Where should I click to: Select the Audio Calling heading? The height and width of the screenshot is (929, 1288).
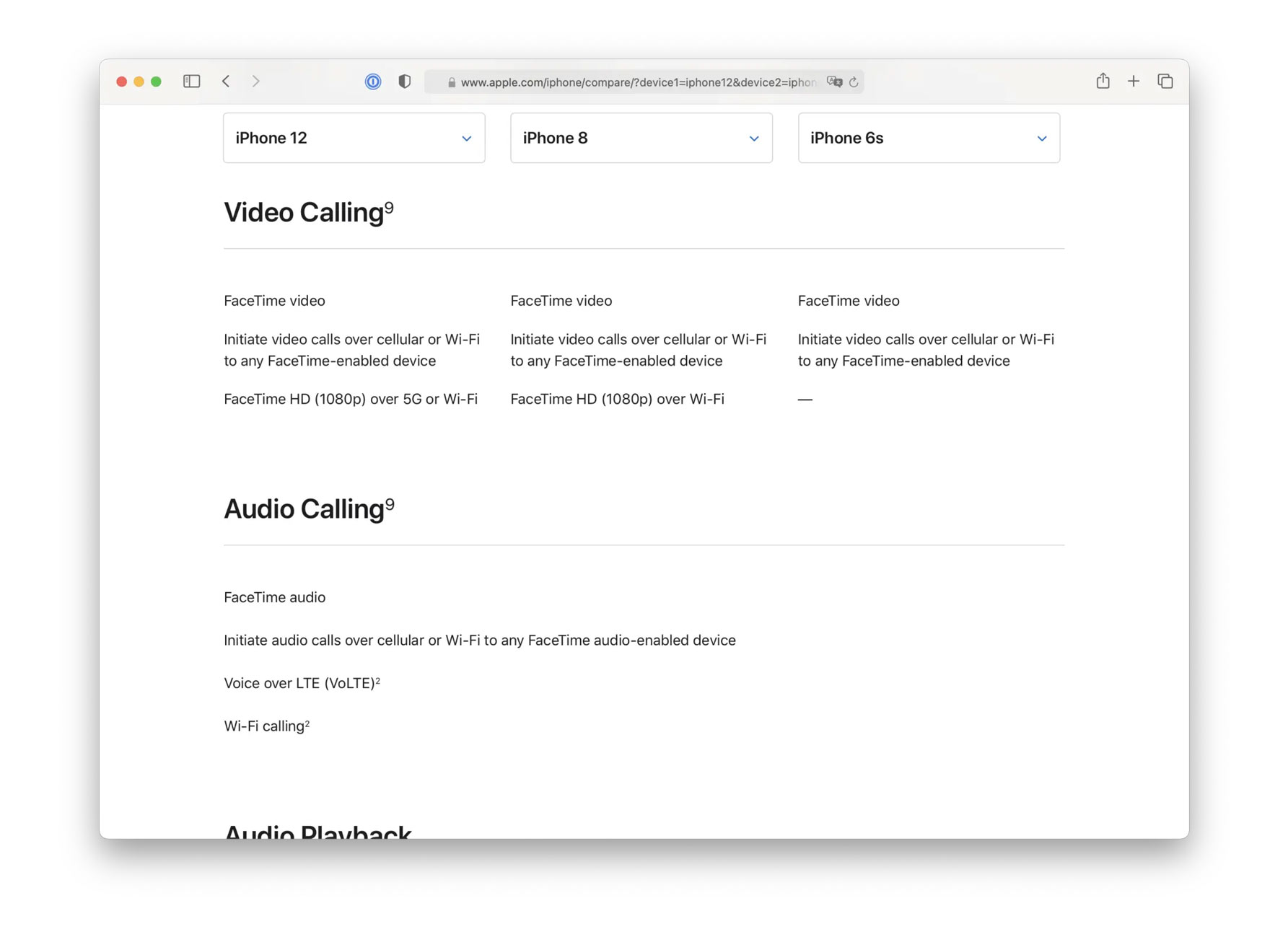pos(304,509)
